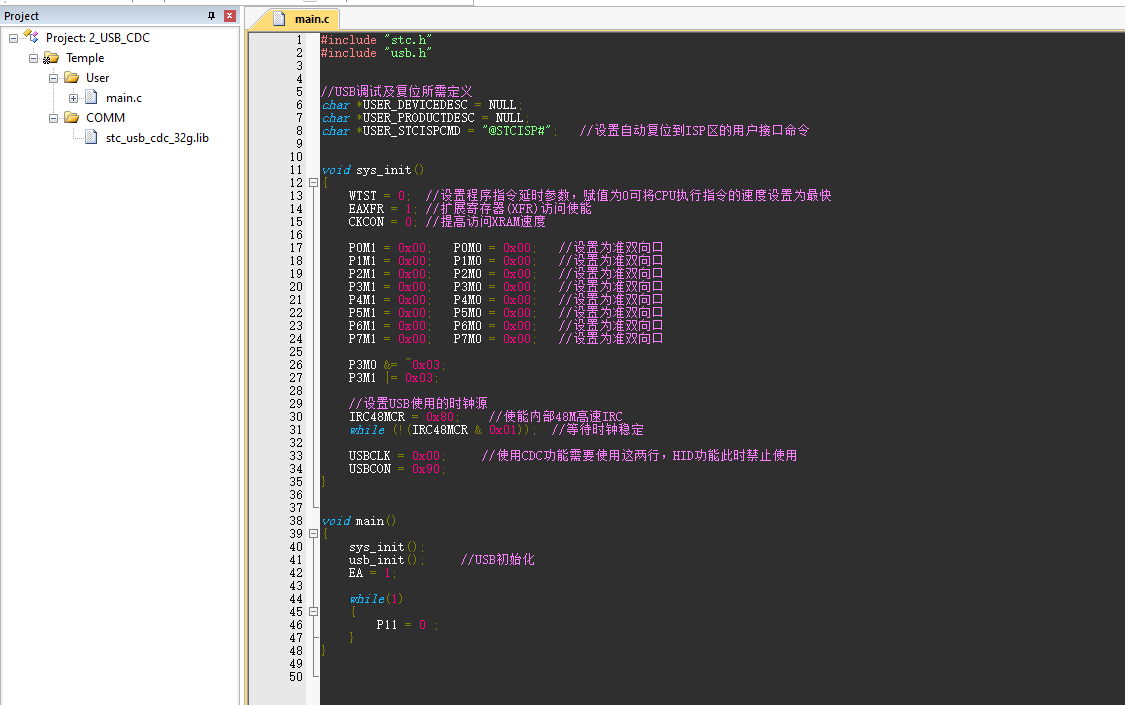Image resolution: width=1125 pixels, height=705 pixels.
Task: Click the IRC48MCR = 0x80 statement
Action: coord(405,417)
